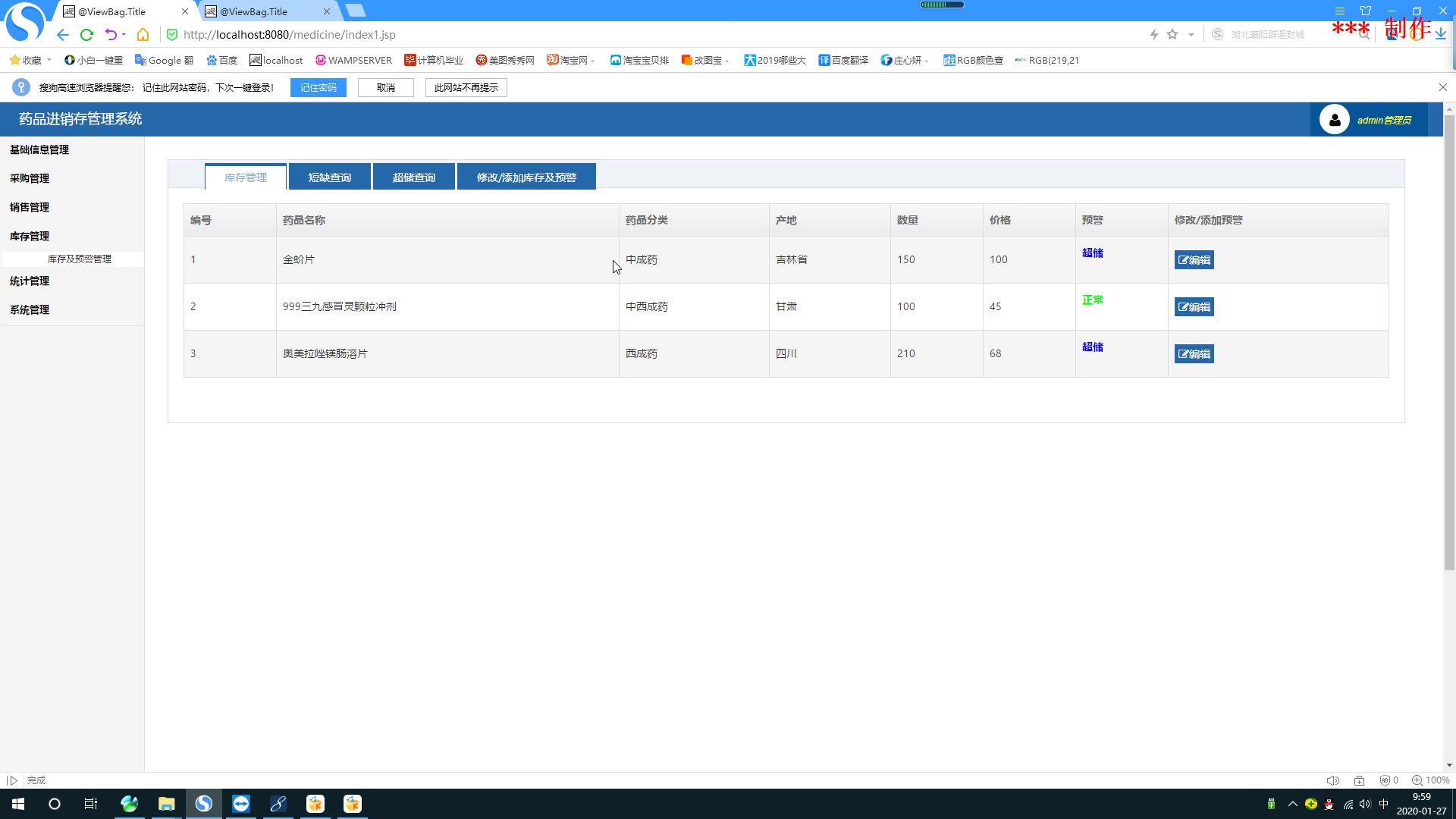1456x819 pixels.
Task: Open the 淘宝网 bookmark
Action: [571, 60]
